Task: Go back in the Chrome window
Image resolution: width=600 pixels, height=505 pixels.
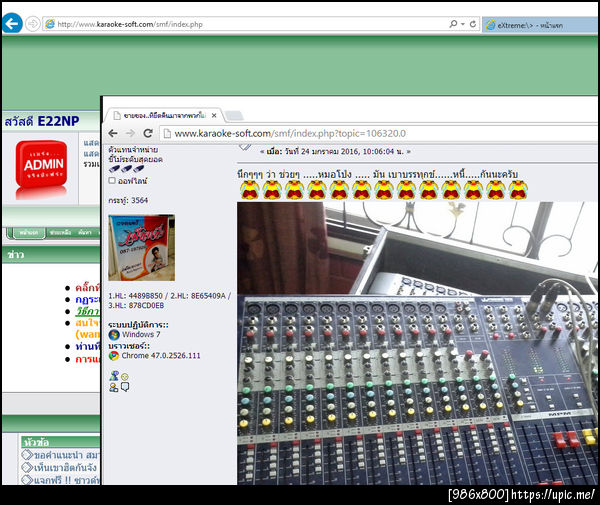Action: [113, 133]
